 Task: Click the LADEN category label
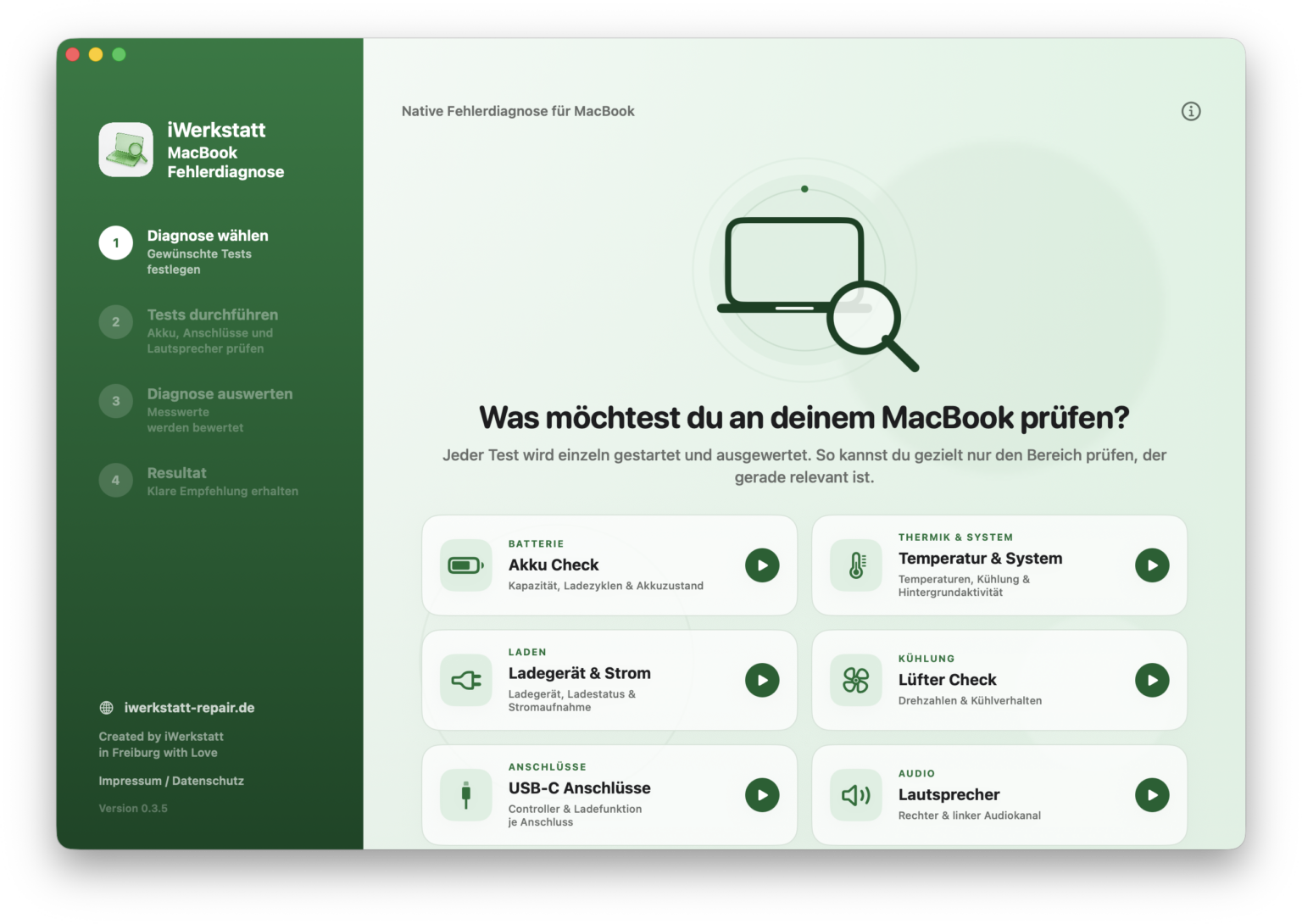[x=527, y=653]
